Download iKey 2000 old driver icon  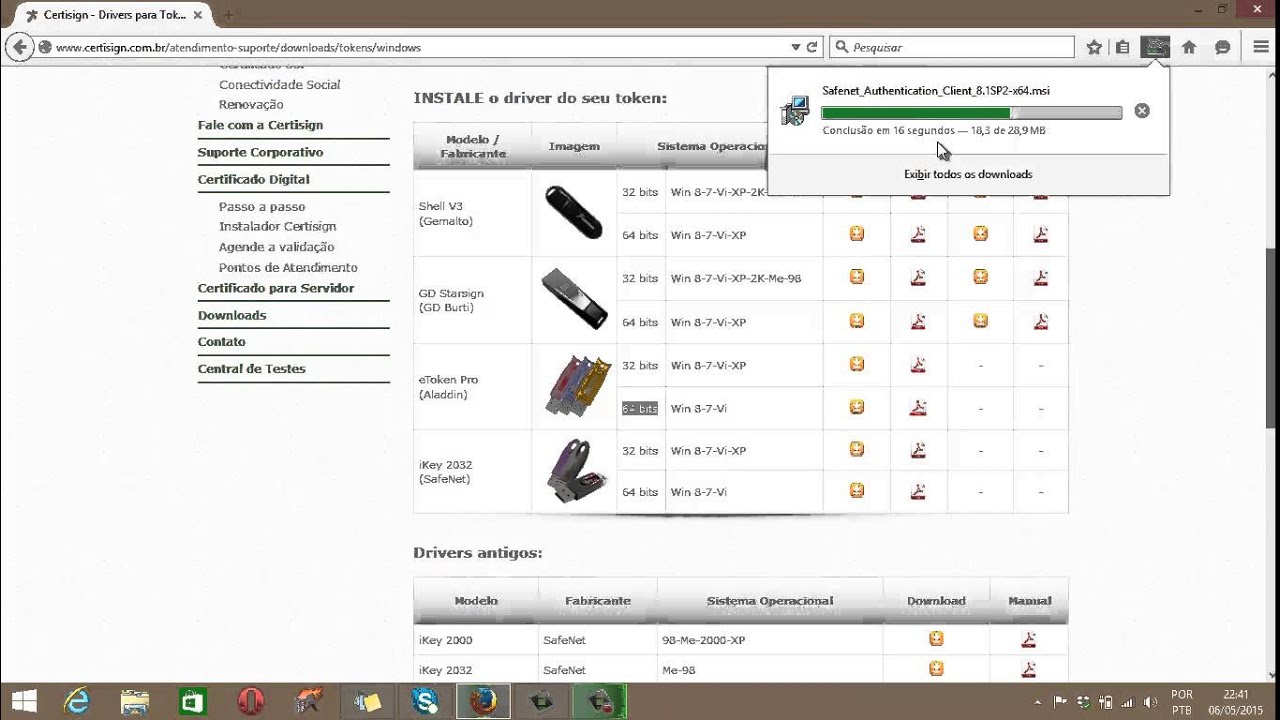coord(936,638)
